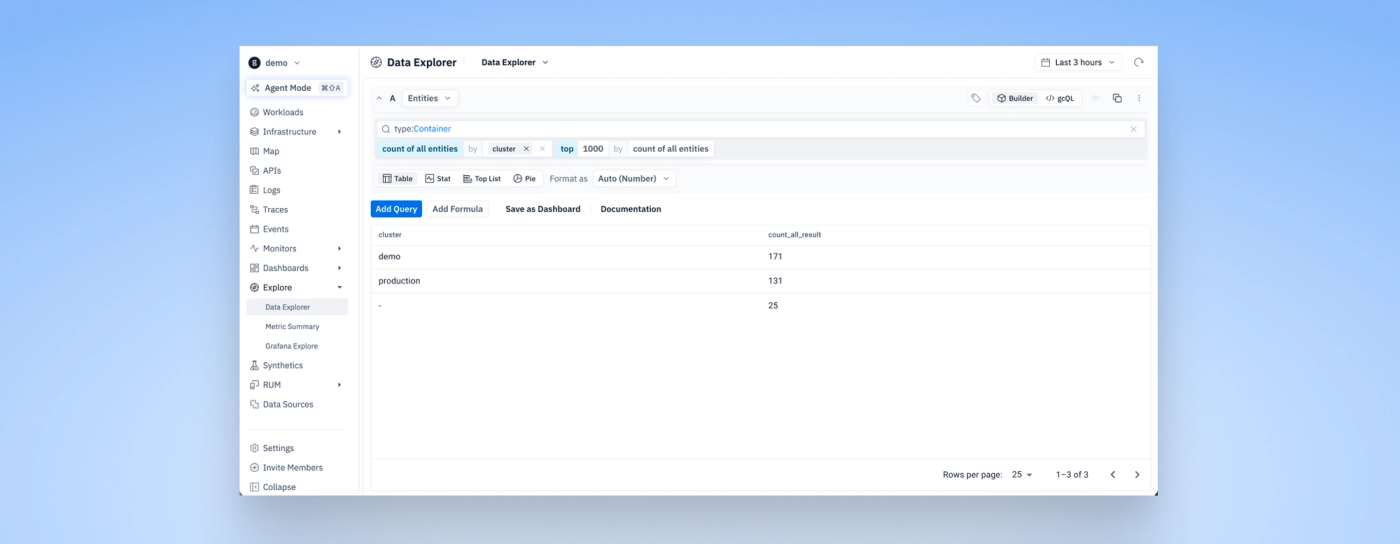Click the value 131 cell
The width and height of the screenshot is (1400, 544).
tap(775, 281)
